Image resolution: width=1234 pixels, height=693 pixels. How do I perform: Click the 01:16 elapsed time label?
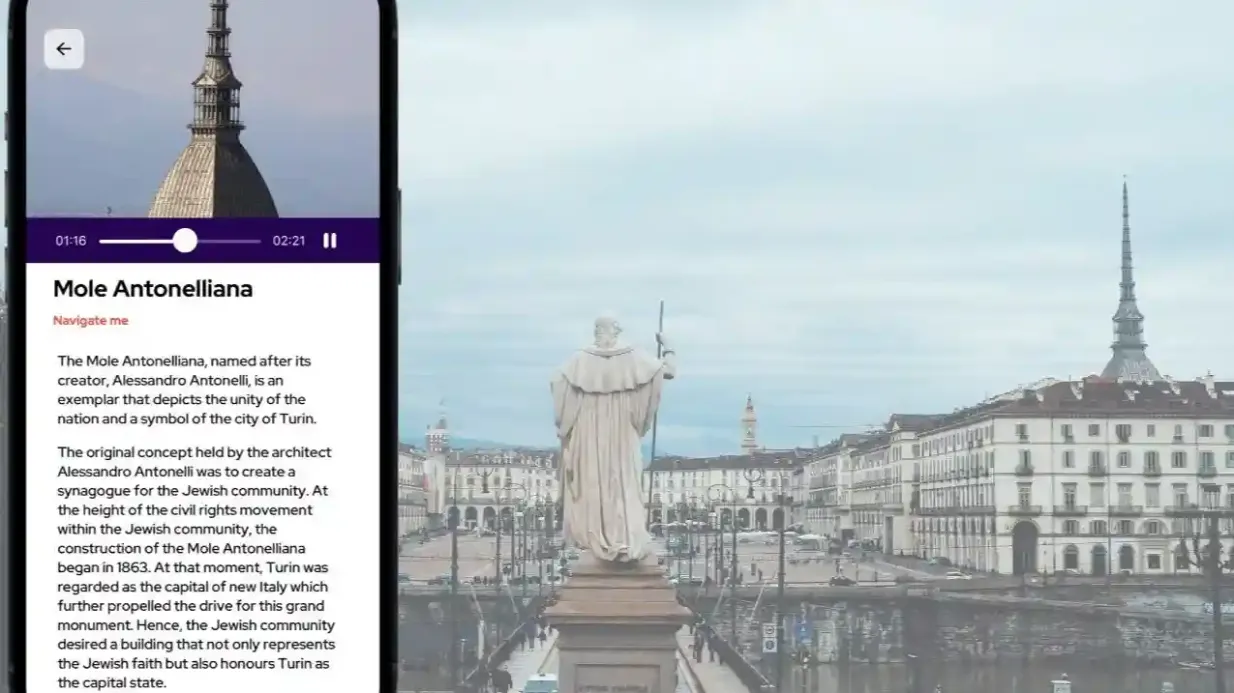coord(70,241)
